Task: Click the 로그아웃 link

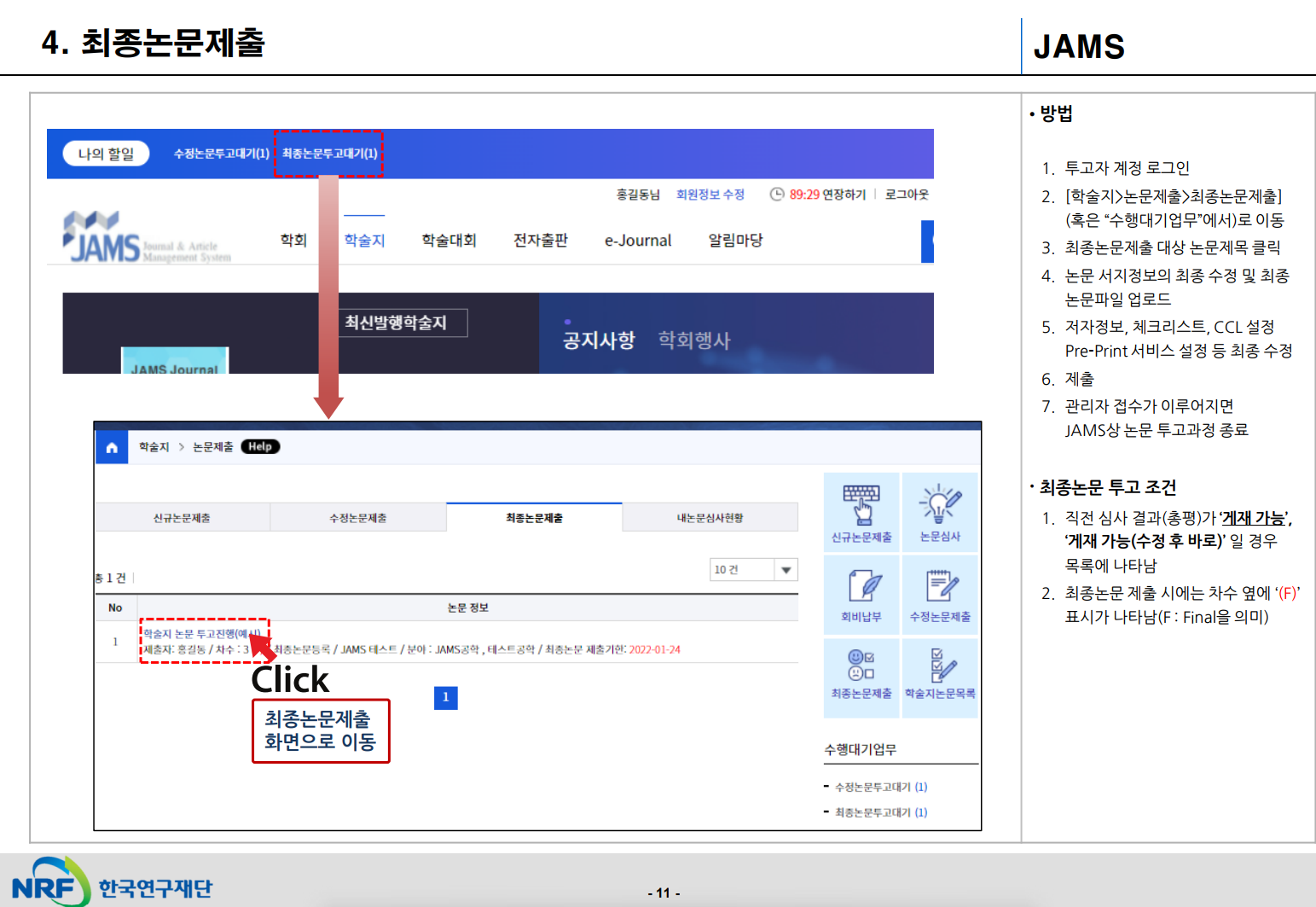Action: [x=907, y=195]
